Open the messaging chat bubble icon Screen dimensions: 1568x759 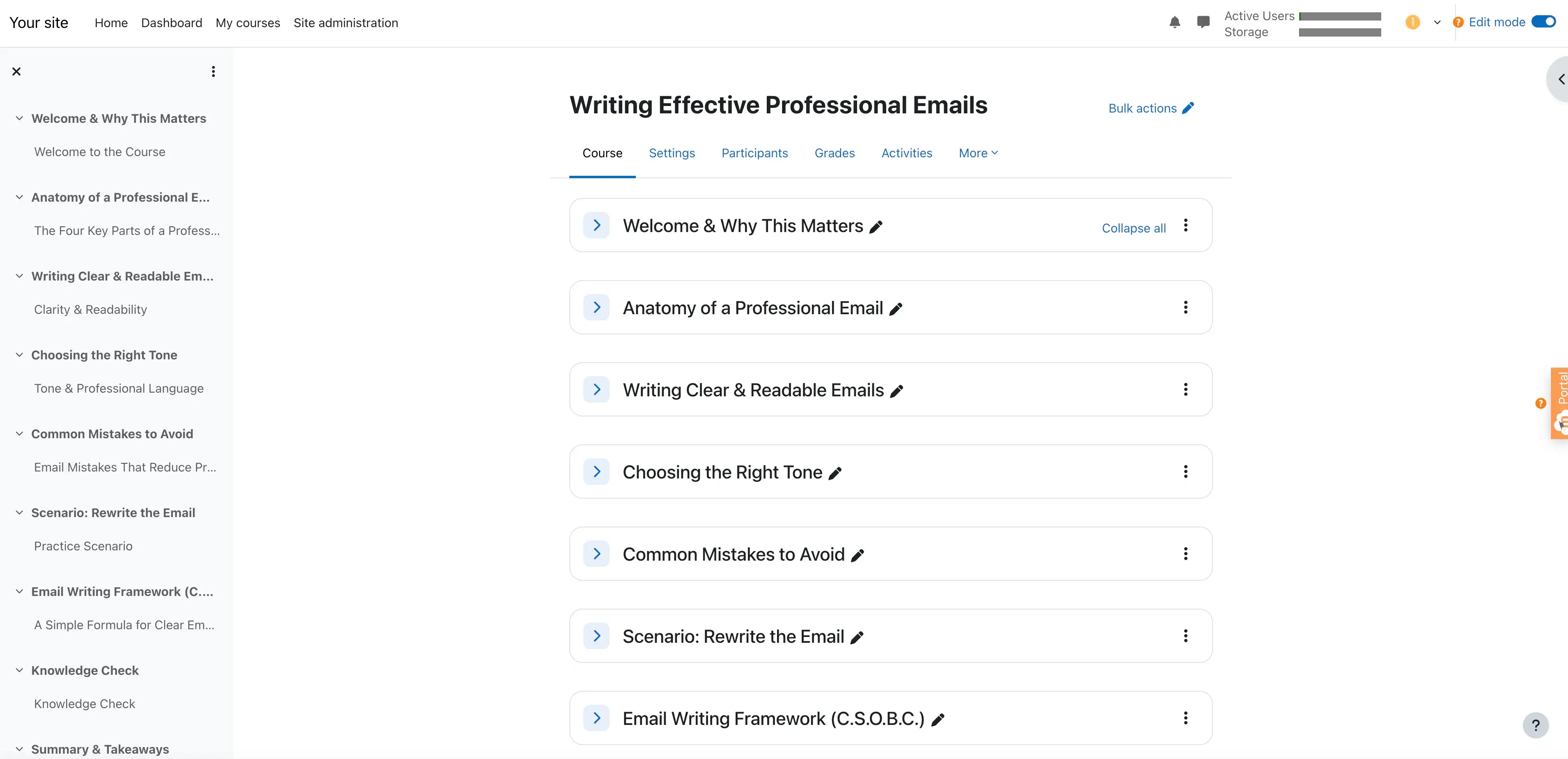(x=1203, y=23)
